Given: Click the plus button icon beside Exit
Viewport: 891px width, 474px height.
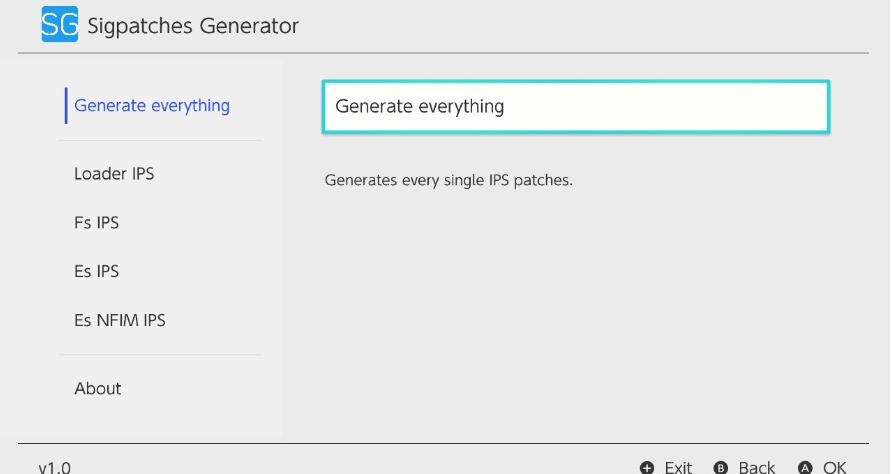Looking at the screenshot, I should 647,468.
